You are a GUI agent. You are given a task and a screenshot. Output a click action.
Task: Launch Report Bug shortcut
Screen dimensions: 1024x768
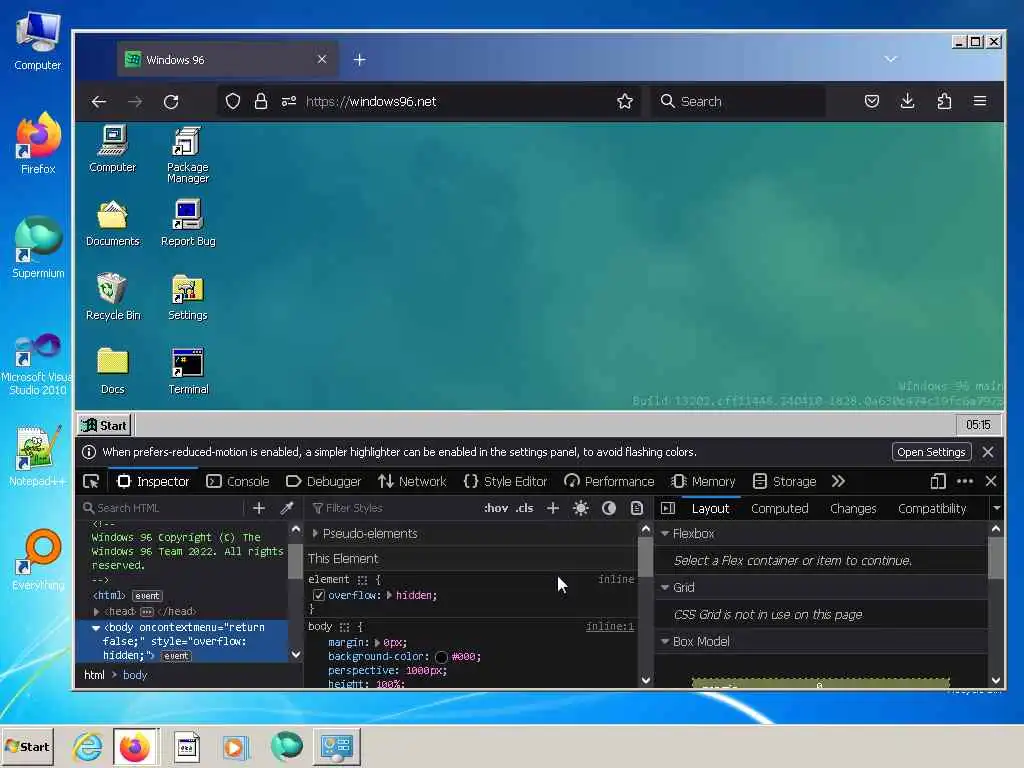tap(188, 223)
